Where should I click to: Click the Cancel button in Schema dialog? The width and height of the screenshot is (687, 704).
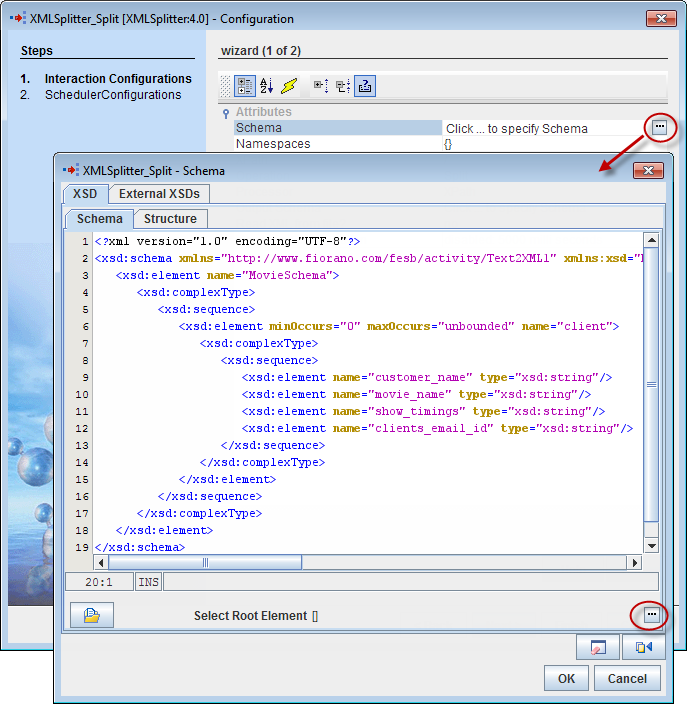coord(627,678)
